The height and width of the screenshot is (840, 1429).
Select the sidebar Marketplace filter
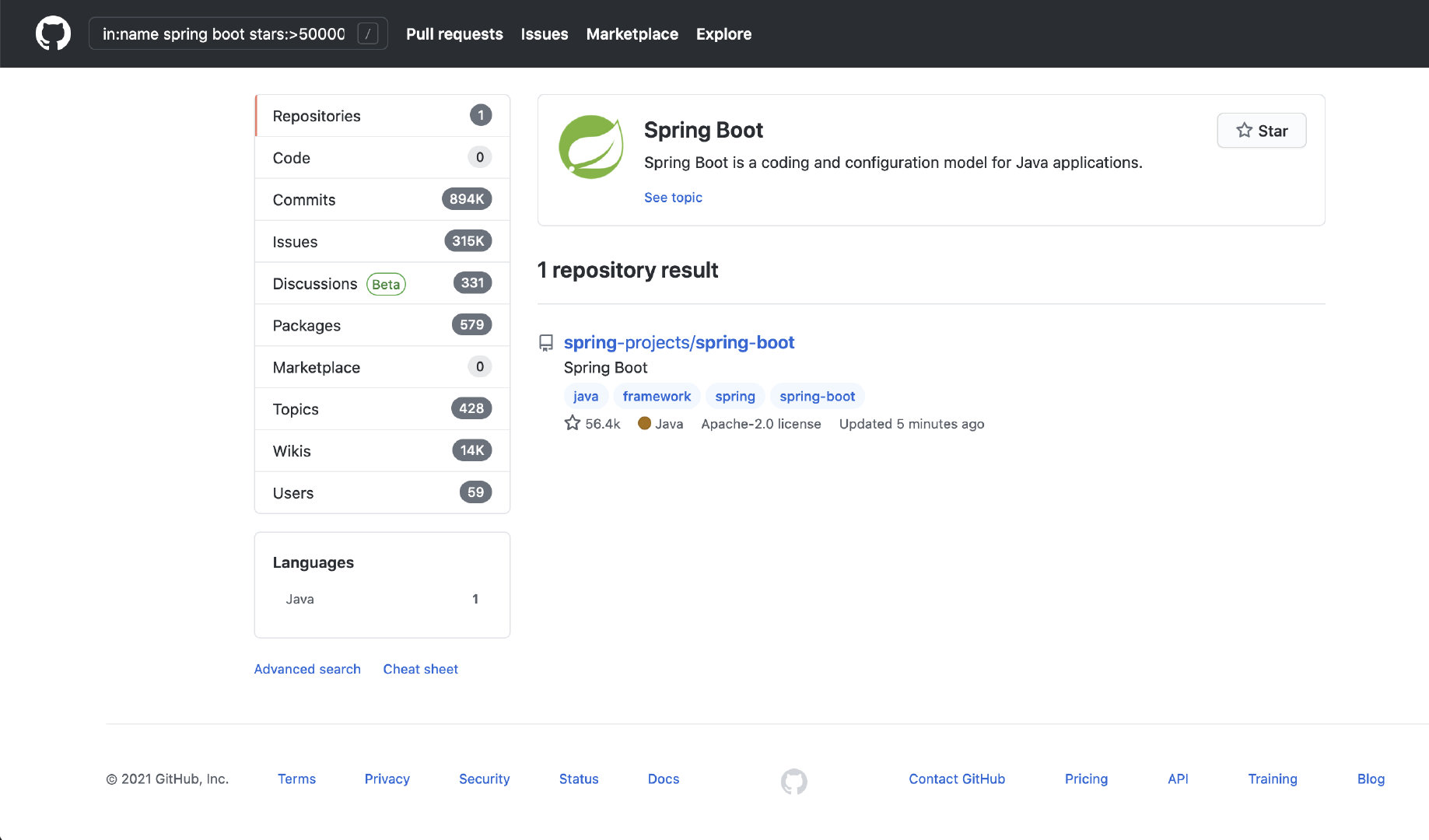point(382,367)
